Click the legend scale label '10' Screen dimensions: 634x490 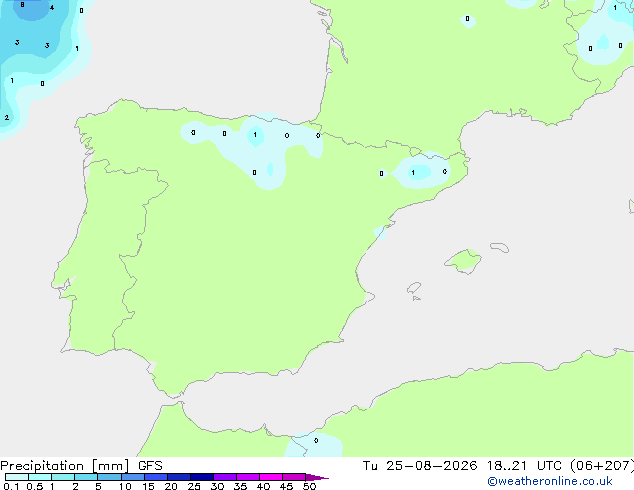tap(125, 486)
